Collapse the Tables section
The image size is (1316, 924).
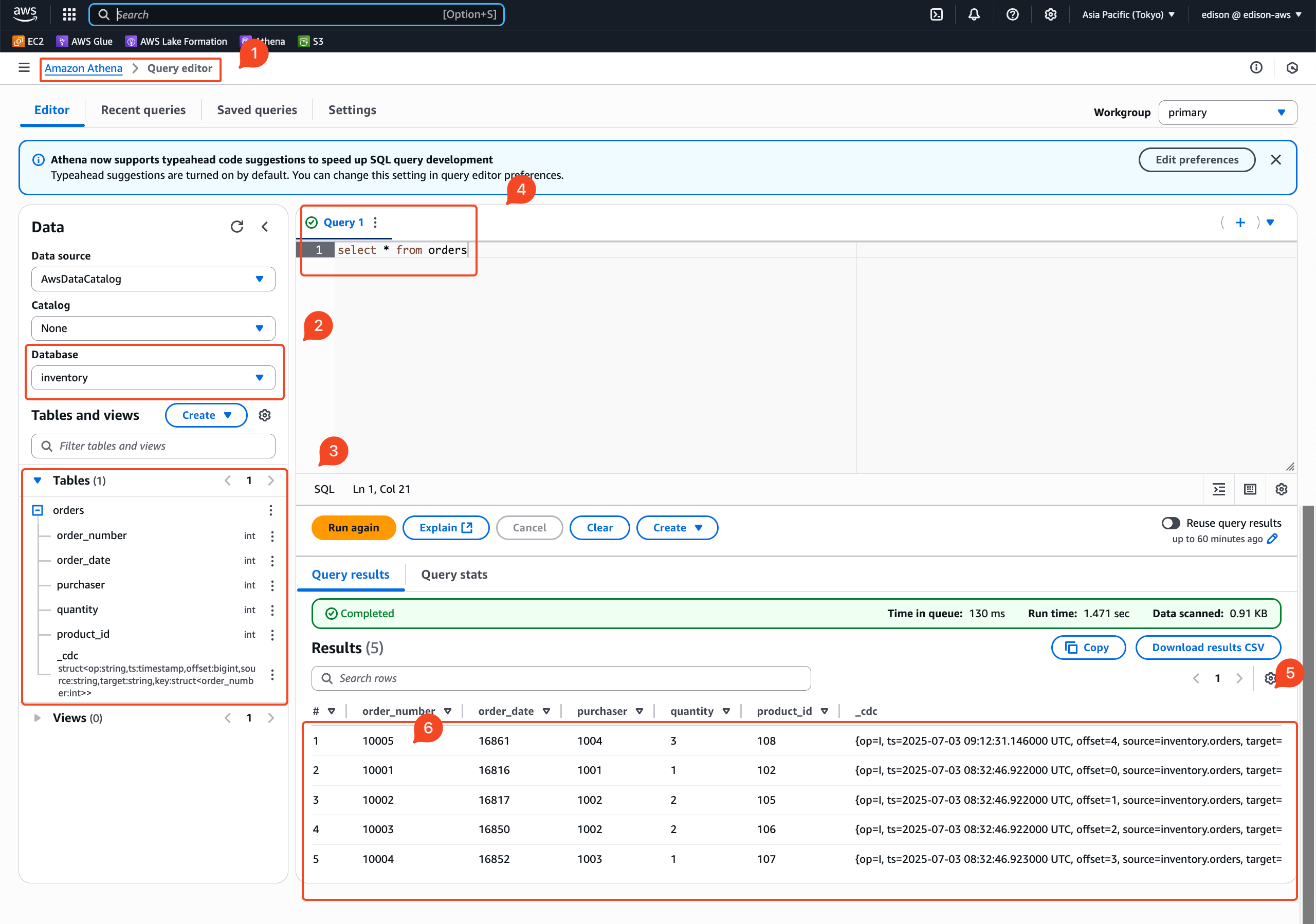[x=38, y=480]
